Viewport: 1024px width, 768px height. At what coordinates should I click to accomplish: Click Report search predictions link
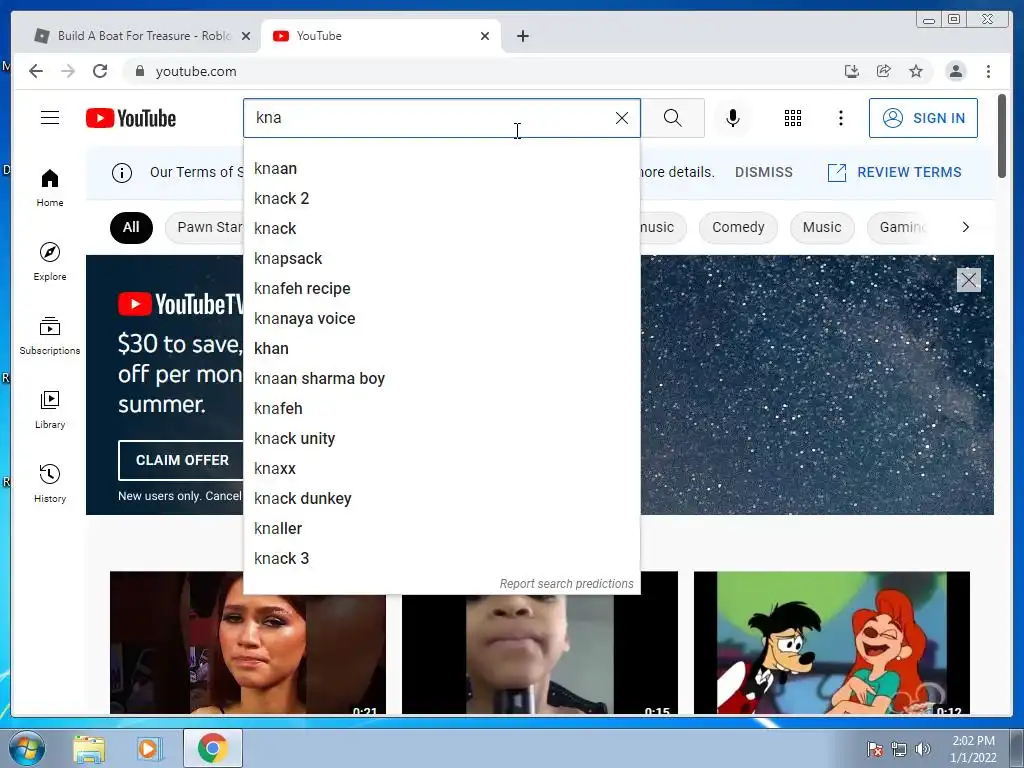pos(566,584)
